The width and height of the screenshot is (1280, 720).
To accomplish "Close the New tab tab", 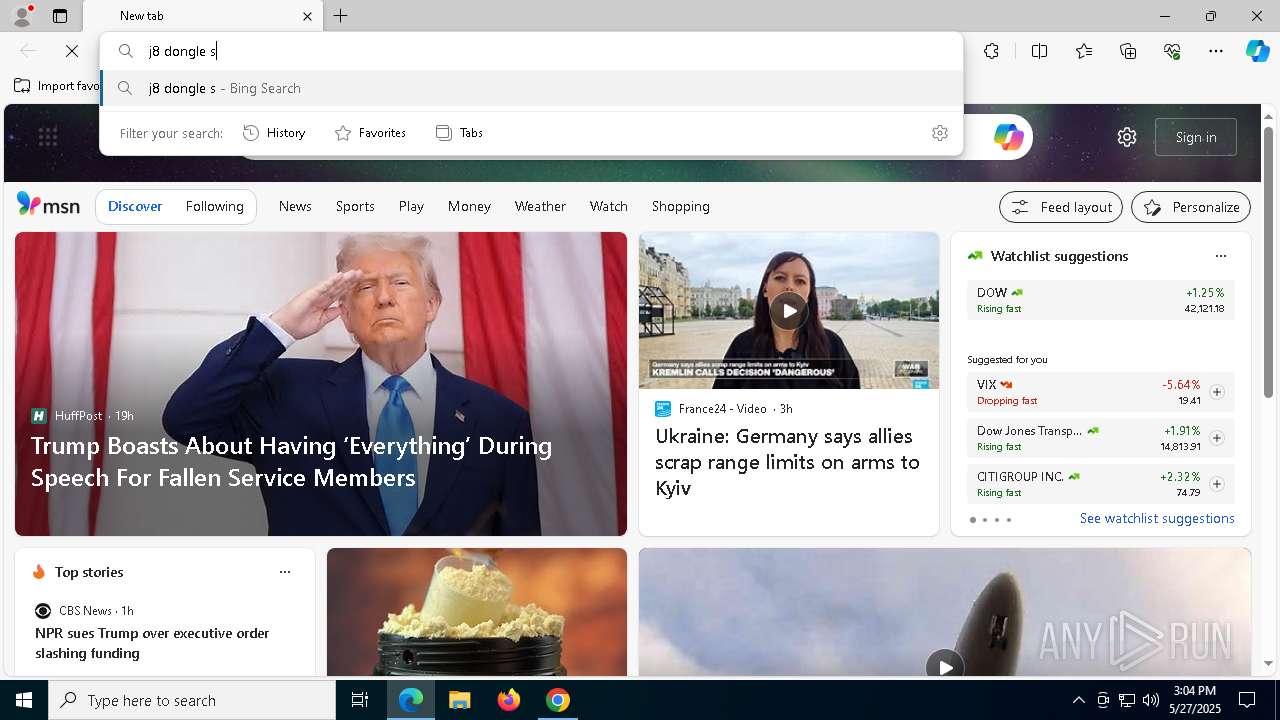I will (x=308, y=16).
